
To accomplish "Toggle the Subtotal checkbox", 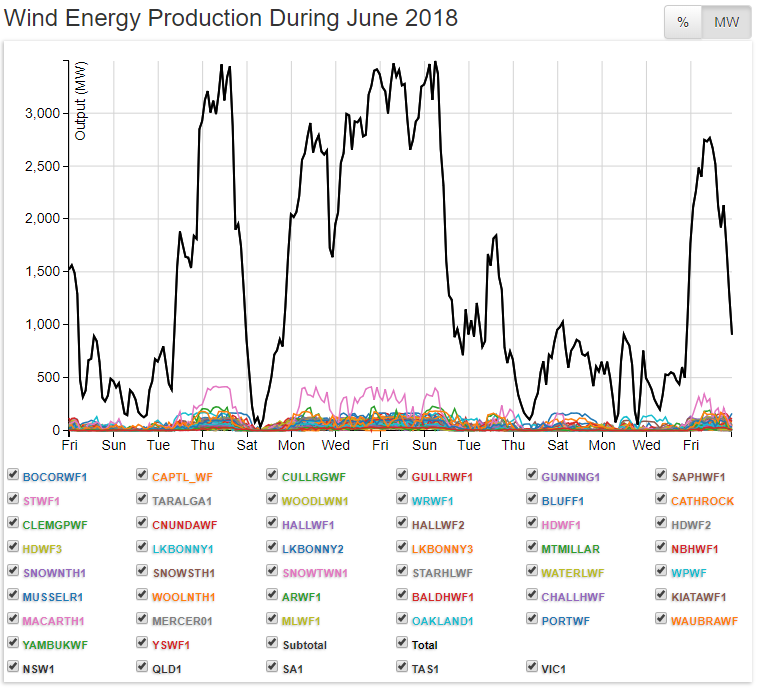I will [273, 644].
